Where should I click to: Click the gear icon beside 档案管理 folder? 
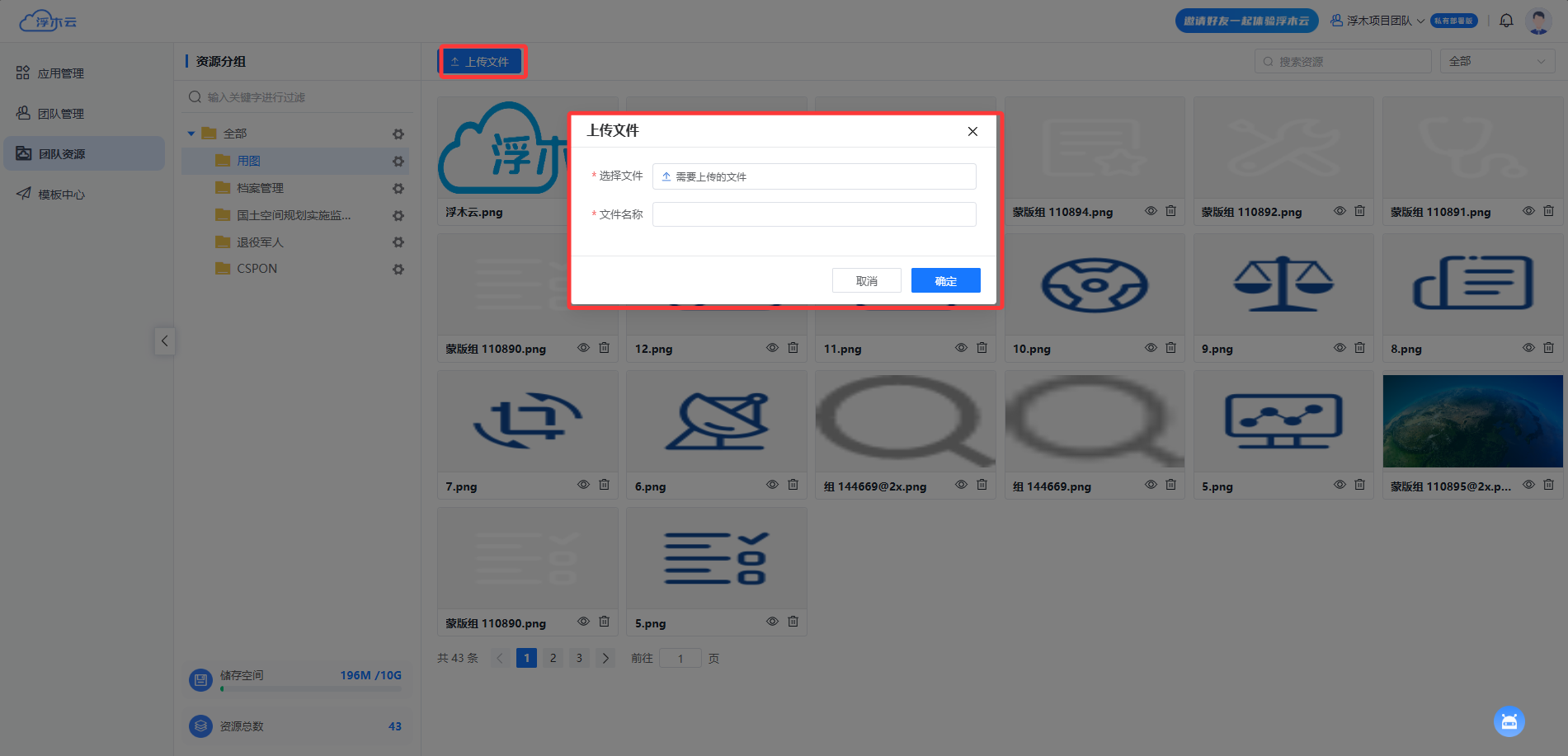398,189
